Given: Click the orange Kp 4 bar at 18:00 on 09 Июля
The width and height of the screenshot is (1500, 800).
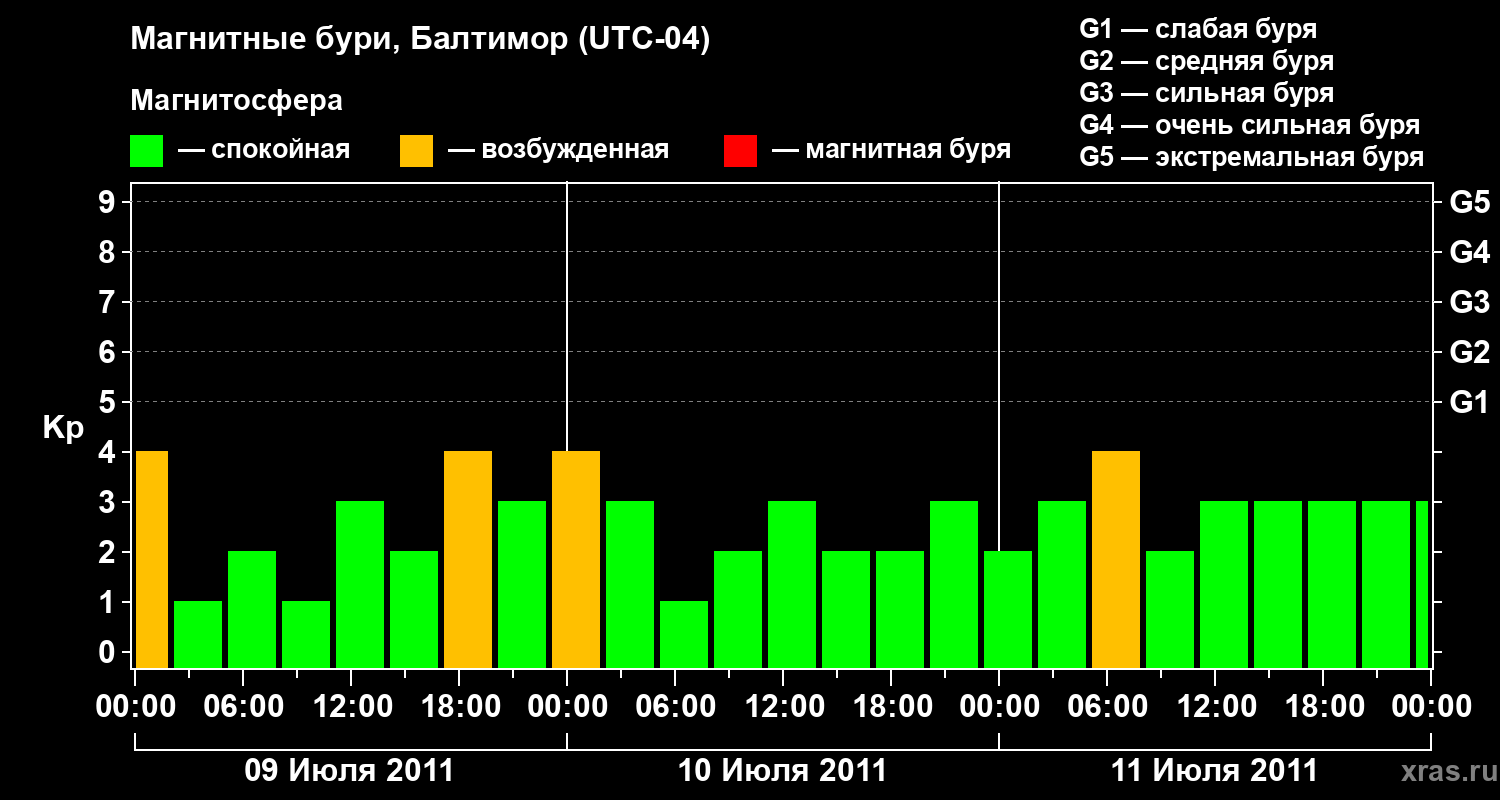Looking at the screenshot, I should point(468,559).
